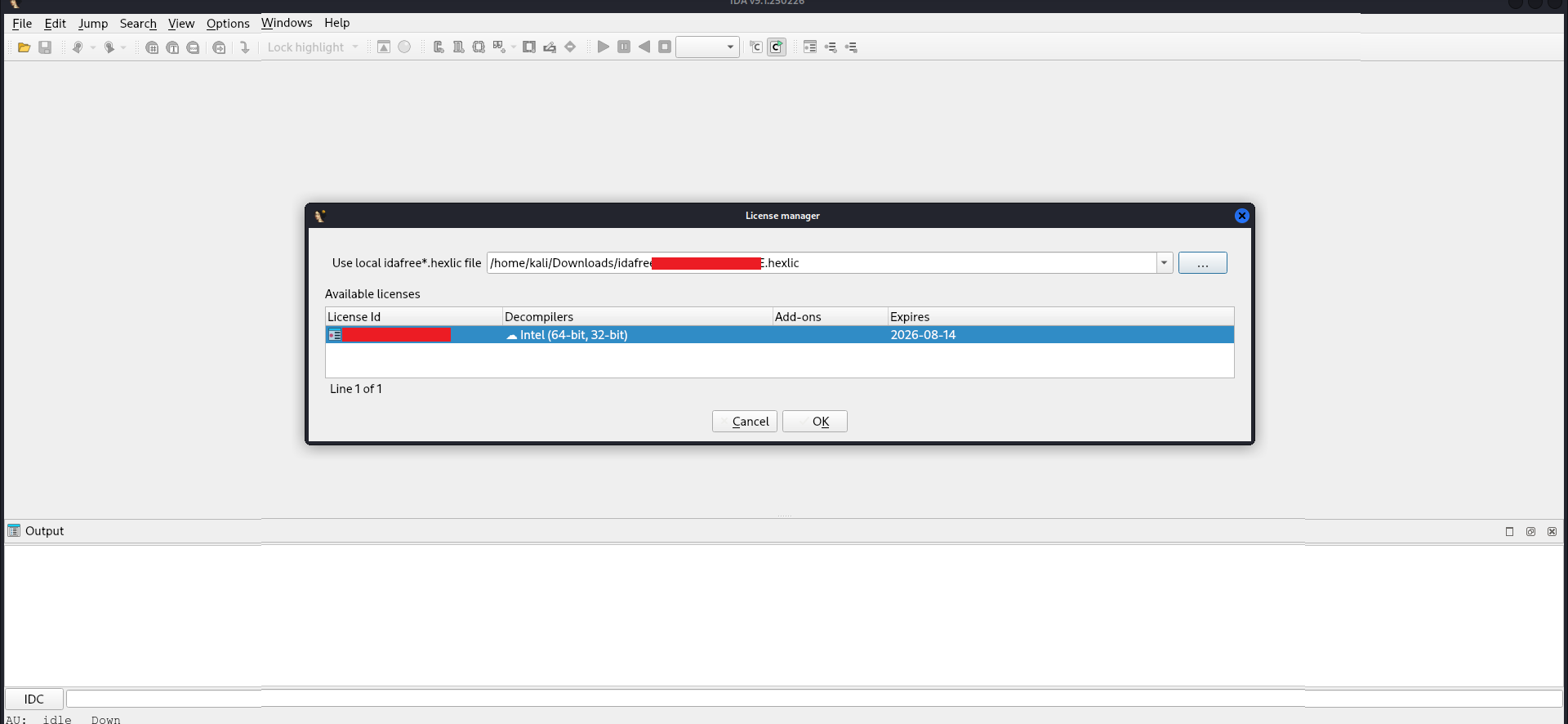Click the grid with magnifier toolbar icon
The width and height of the screenshot is (1568, 724).
pos(499,47)
